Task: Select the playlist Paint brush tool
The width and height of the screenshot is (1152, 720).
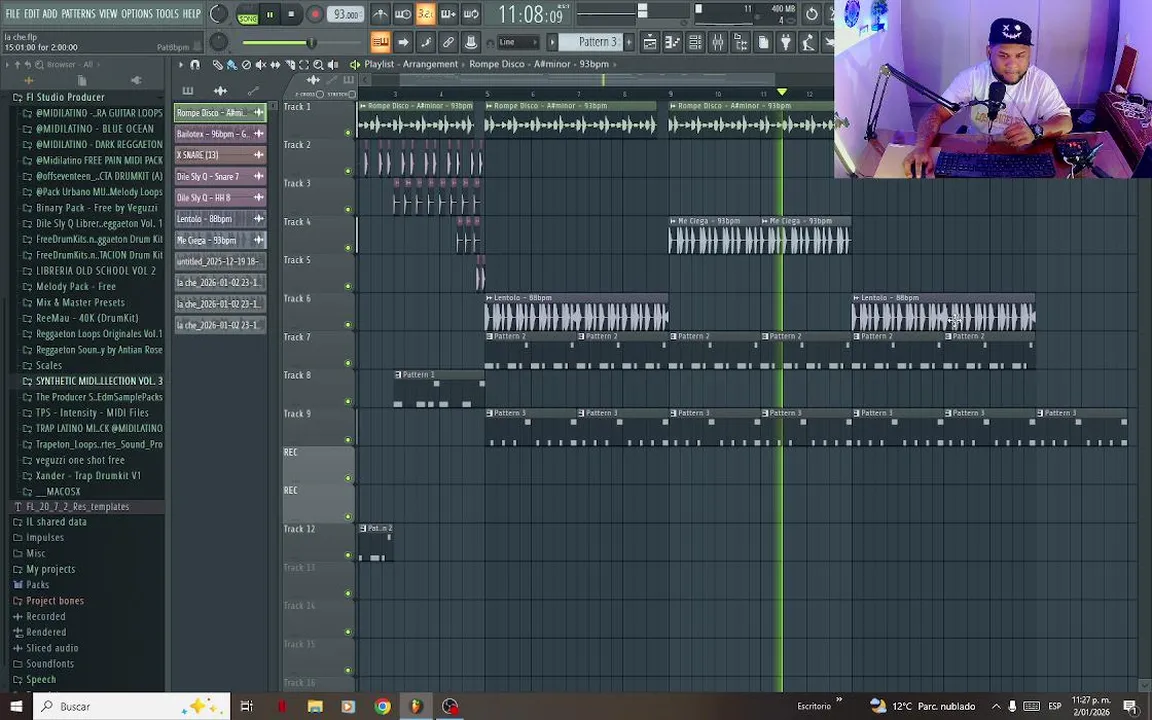Action: (x=231, y=65)
